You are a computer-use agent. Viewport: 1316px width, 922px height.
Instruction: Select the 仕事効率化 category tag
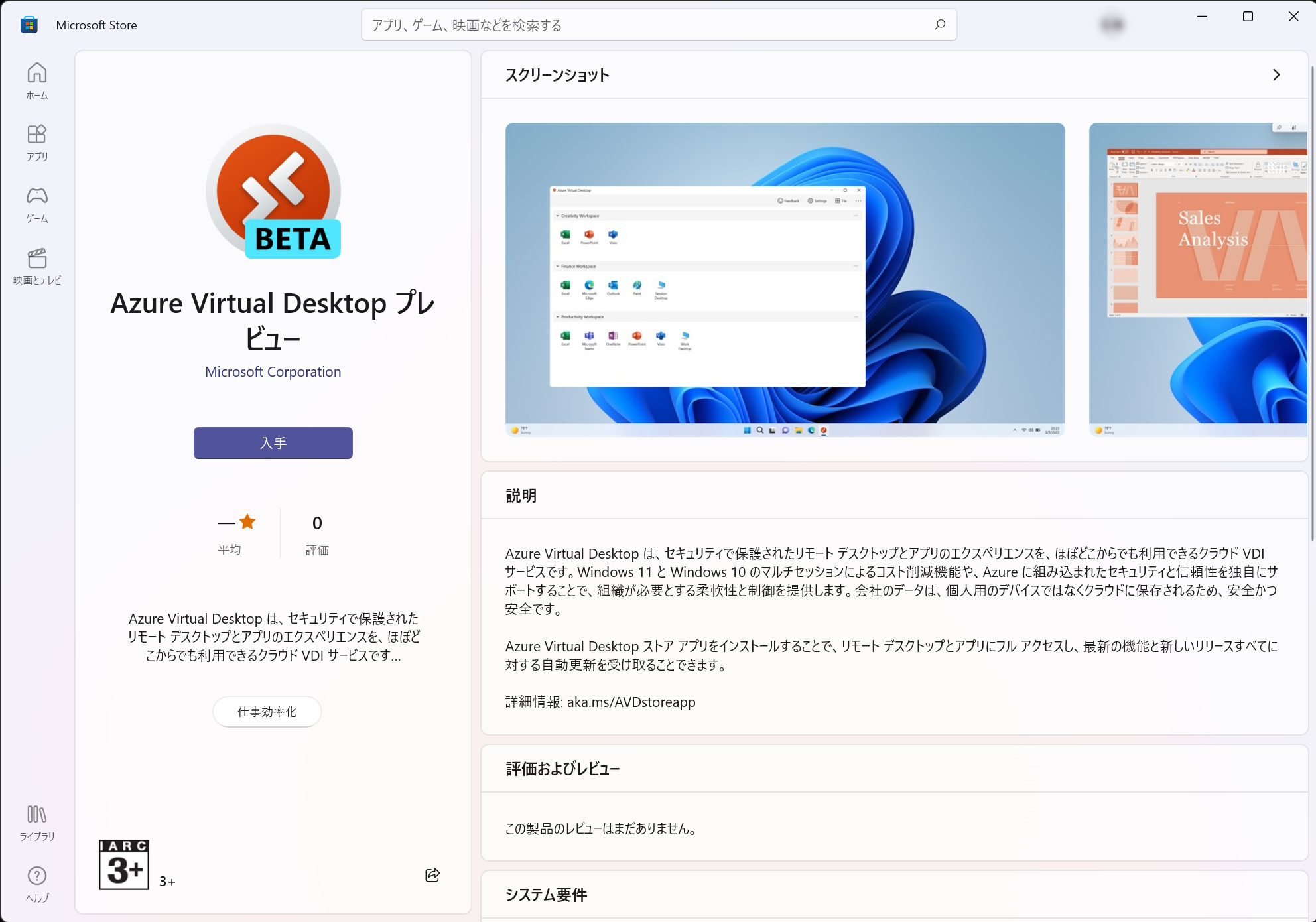[x=267, y=711]
